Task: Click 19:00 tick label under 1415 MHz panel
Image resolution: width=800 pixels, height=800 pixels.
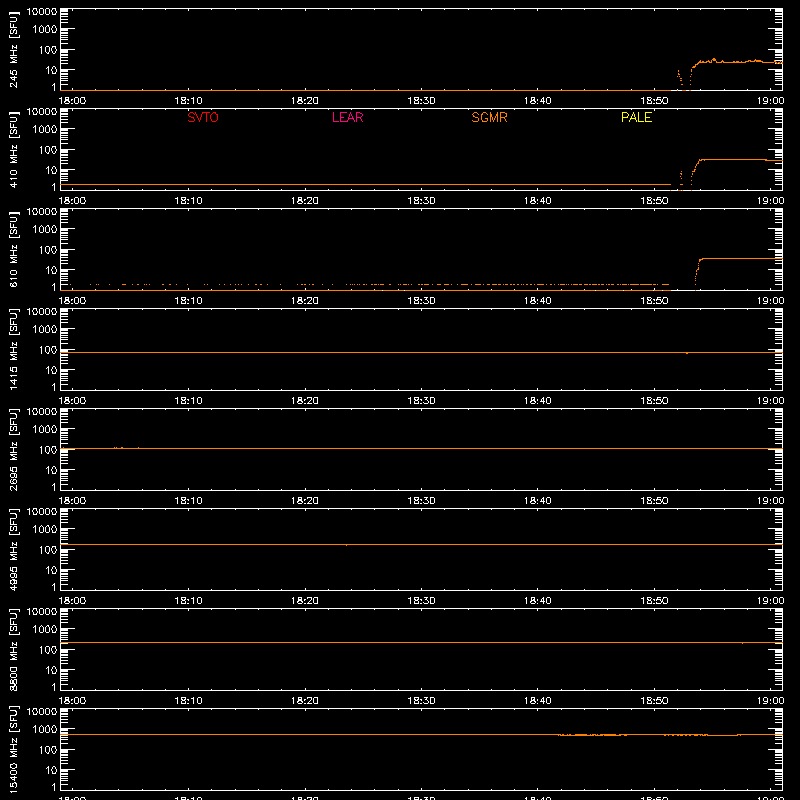Action: tap(770, 401)
